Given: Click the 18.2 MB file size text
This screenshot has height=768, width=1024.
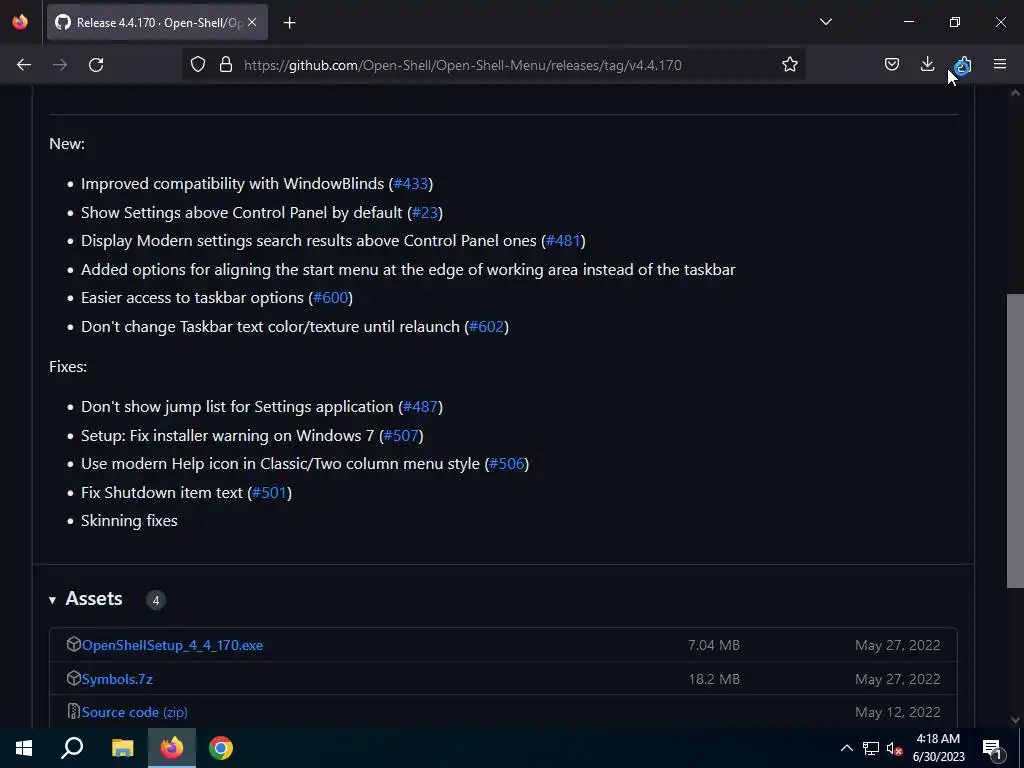Looking at the screenshot, I should (x=714, y=679).
